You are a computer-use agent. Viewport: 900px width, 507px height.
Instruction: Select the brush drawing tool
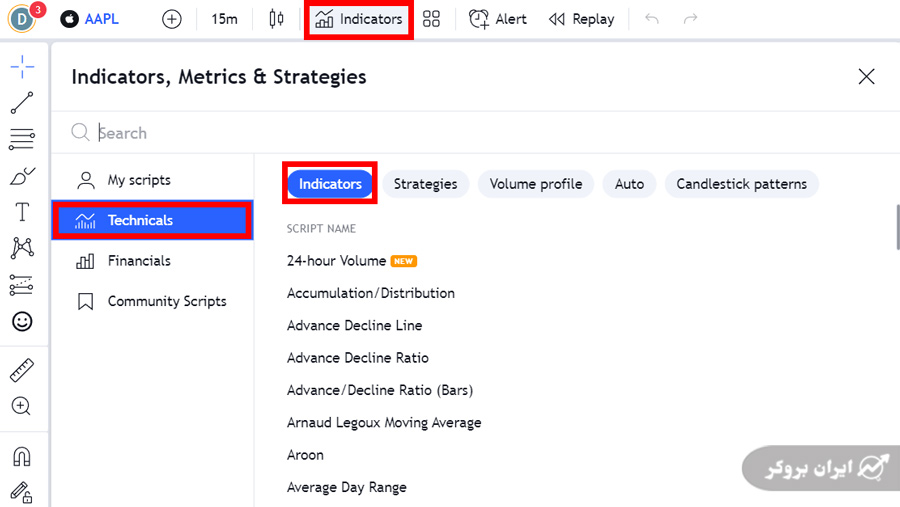point(22,176)
